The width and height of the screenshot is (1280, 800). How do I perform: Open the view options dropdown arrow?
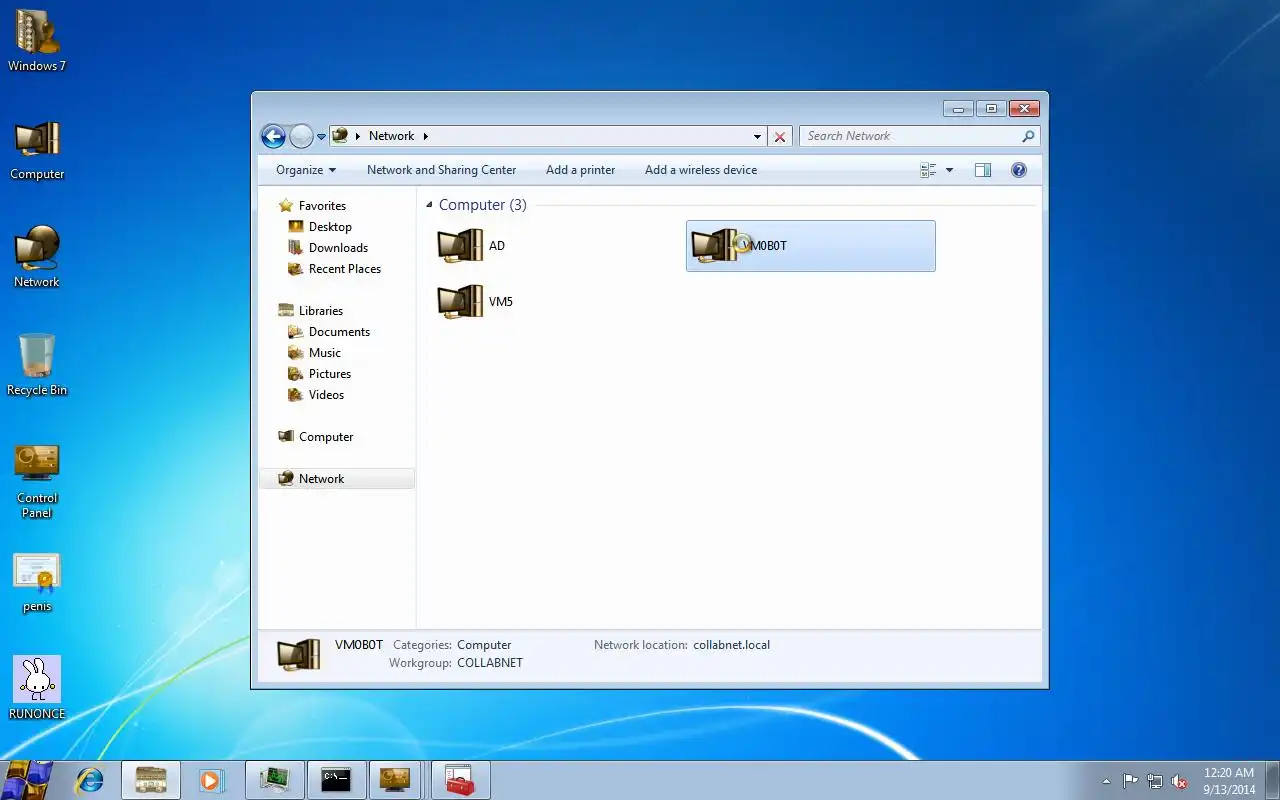coord(949,170)
